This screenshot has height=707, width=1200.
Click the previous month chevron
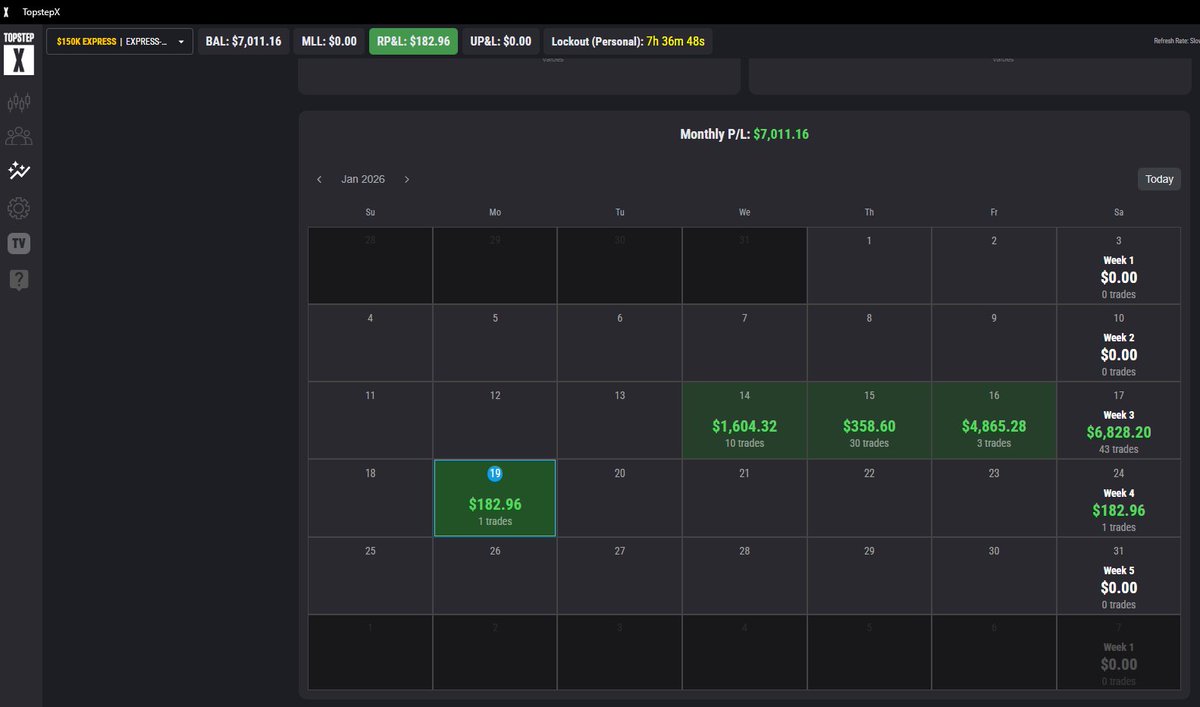(319, 179)
